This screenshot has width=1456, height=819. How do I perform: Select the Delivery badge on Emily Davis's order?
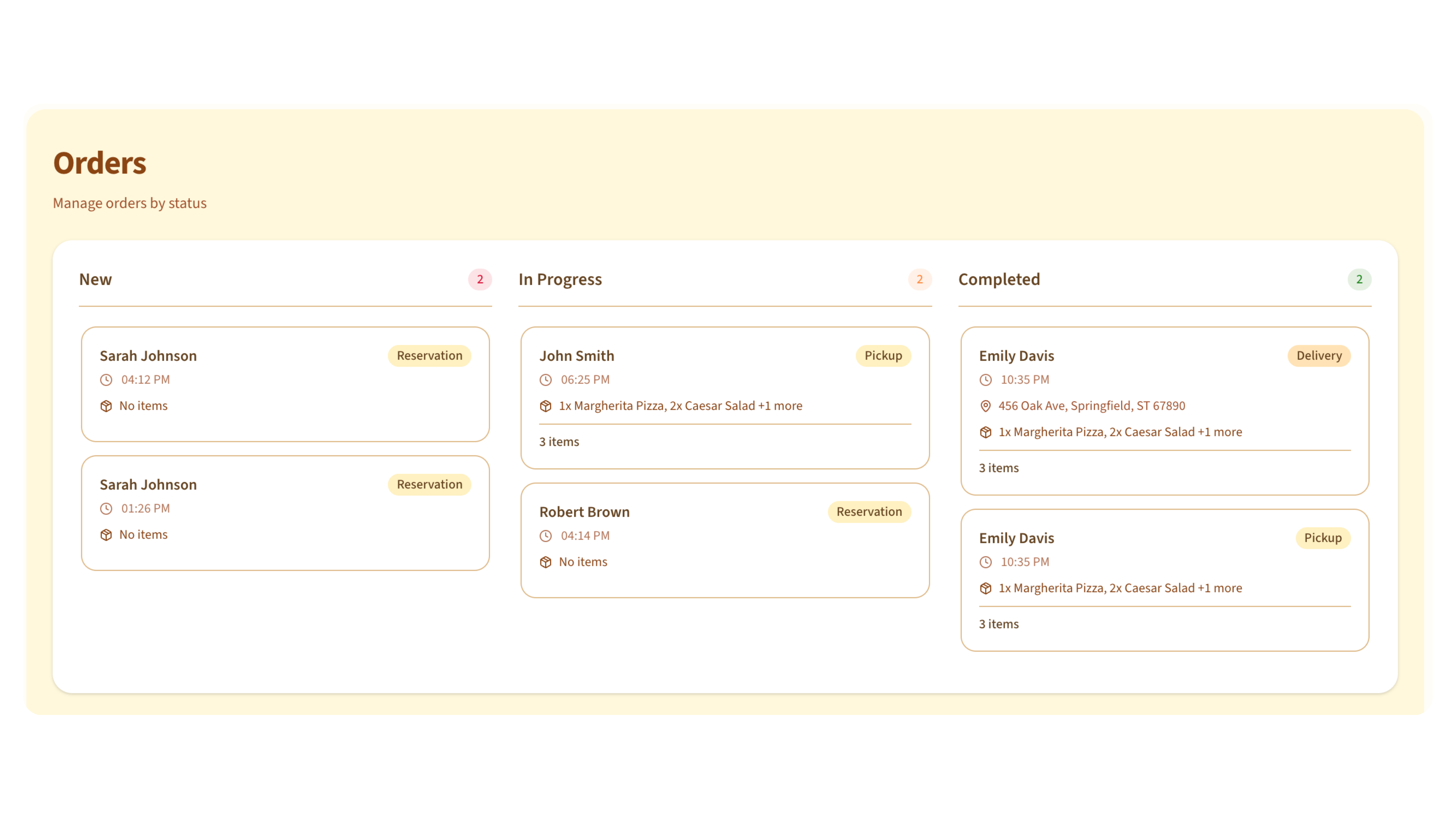(x=1319, y=356)
